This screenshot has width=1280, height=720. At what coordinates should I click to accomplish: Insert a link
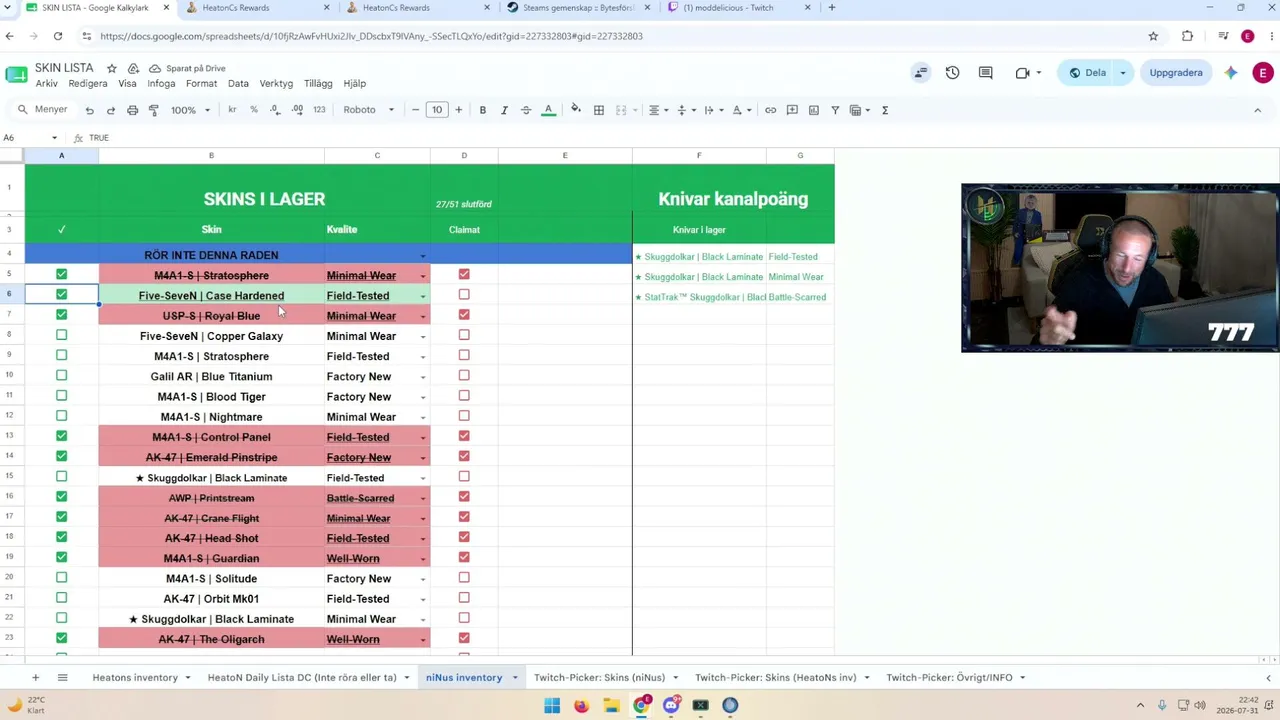coord(770,110)
